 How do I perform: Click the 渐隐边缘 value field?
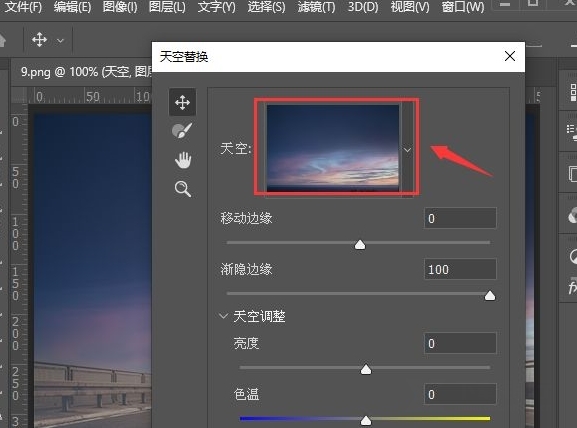click(460, 269)
